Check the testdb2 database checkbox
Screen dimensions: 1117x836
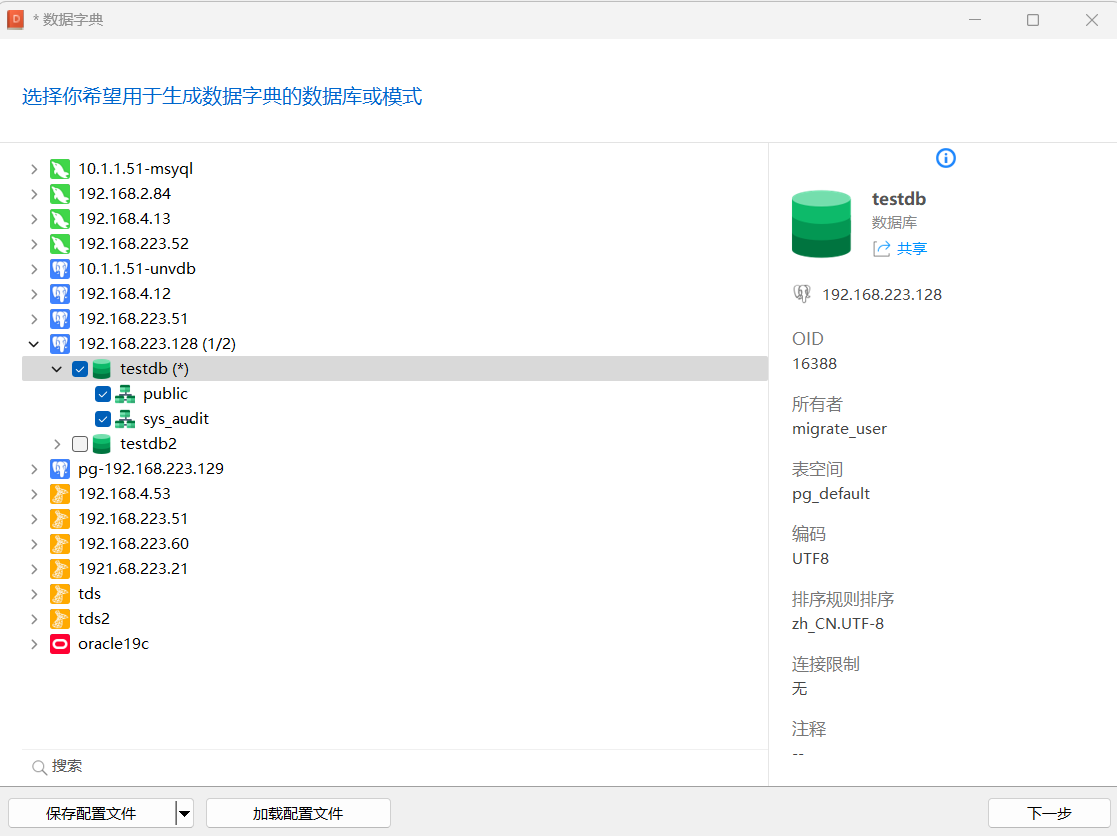coord(80,444)
